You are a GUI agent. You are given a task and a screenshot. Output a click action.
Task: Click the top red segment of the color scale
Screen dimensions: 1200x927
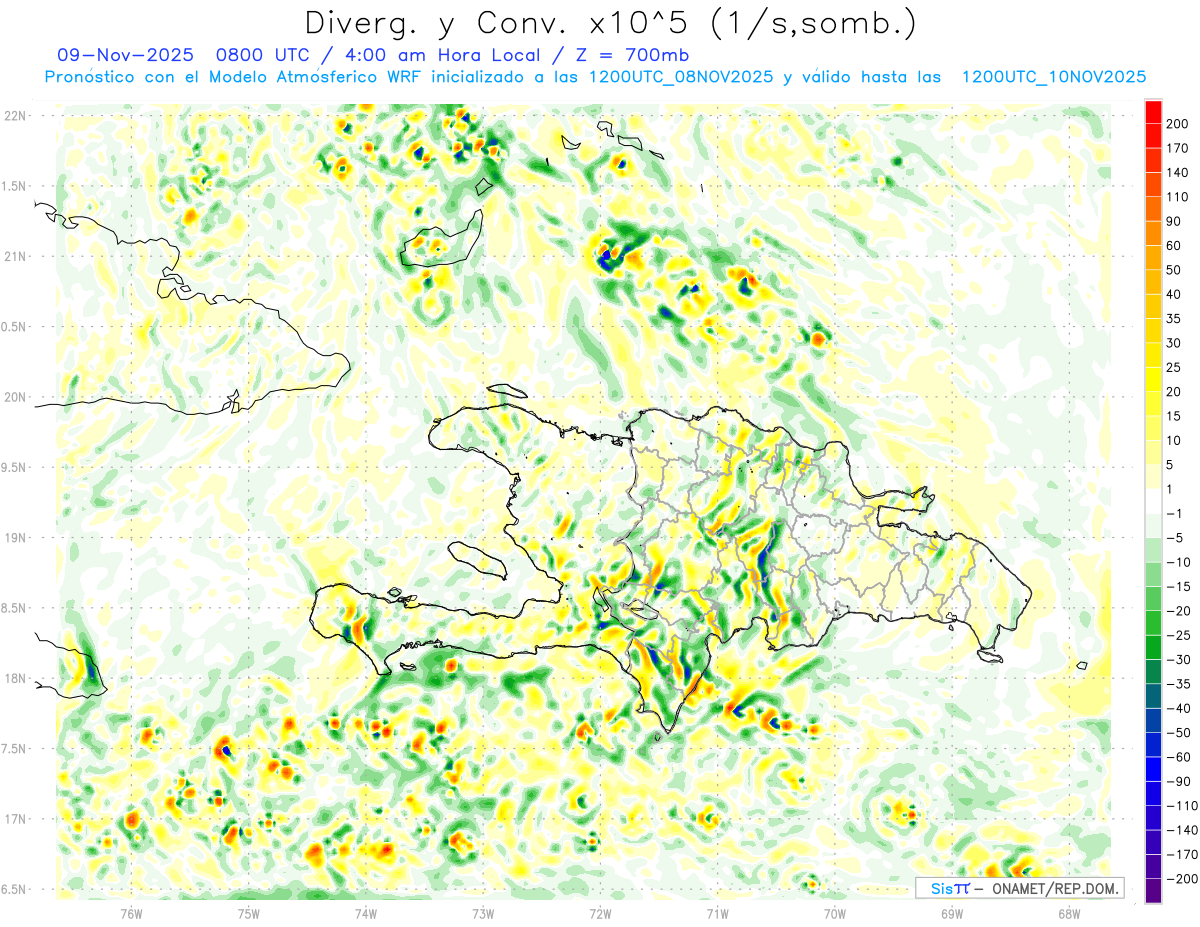1153,112
